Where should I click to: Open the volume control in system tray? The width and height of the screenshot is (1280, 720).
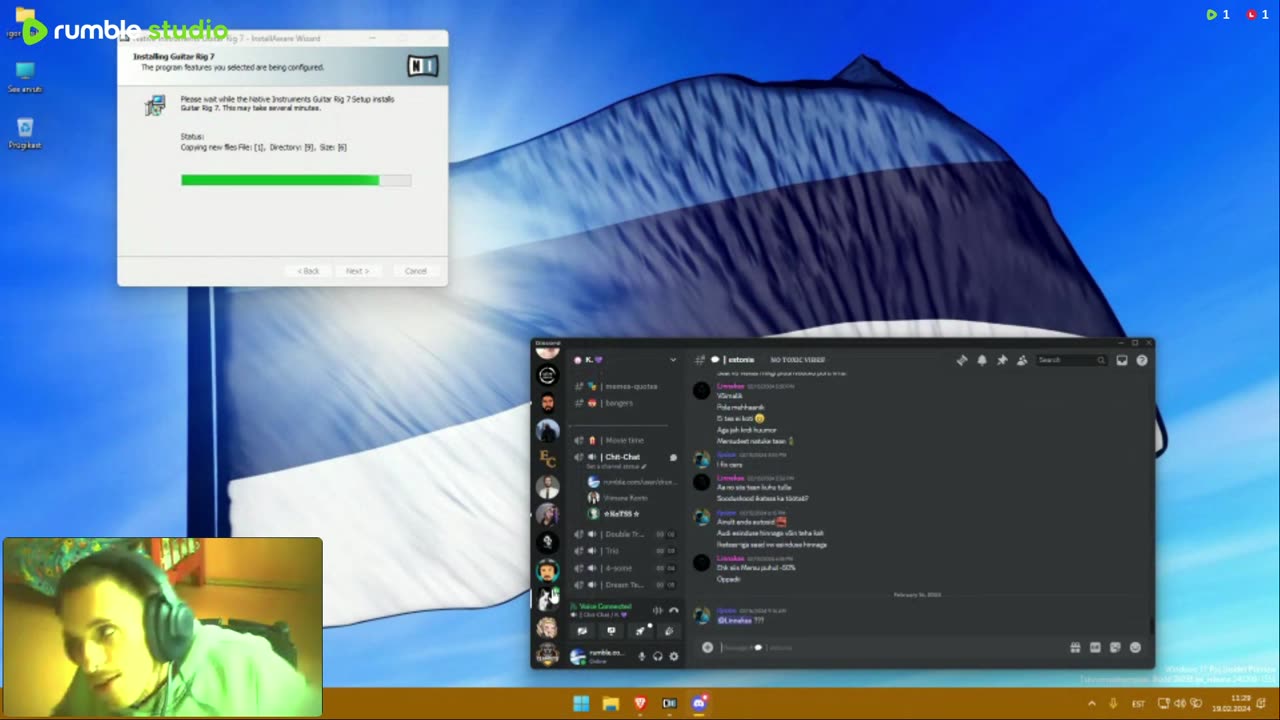point(1179,704)
